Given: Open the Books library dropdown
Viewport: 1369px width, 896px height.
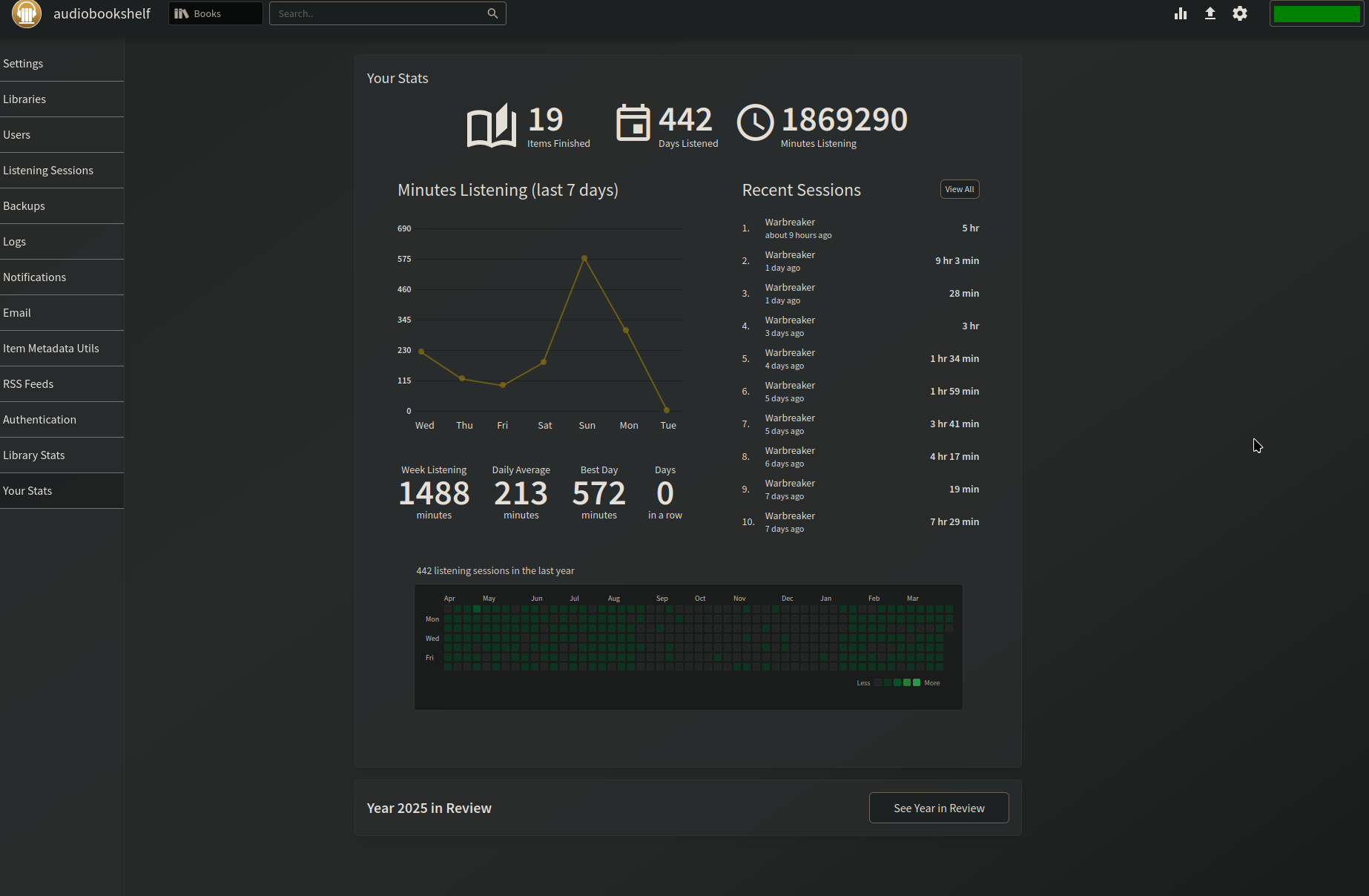Looking at the screenshot, I should [x=216, y=13].
